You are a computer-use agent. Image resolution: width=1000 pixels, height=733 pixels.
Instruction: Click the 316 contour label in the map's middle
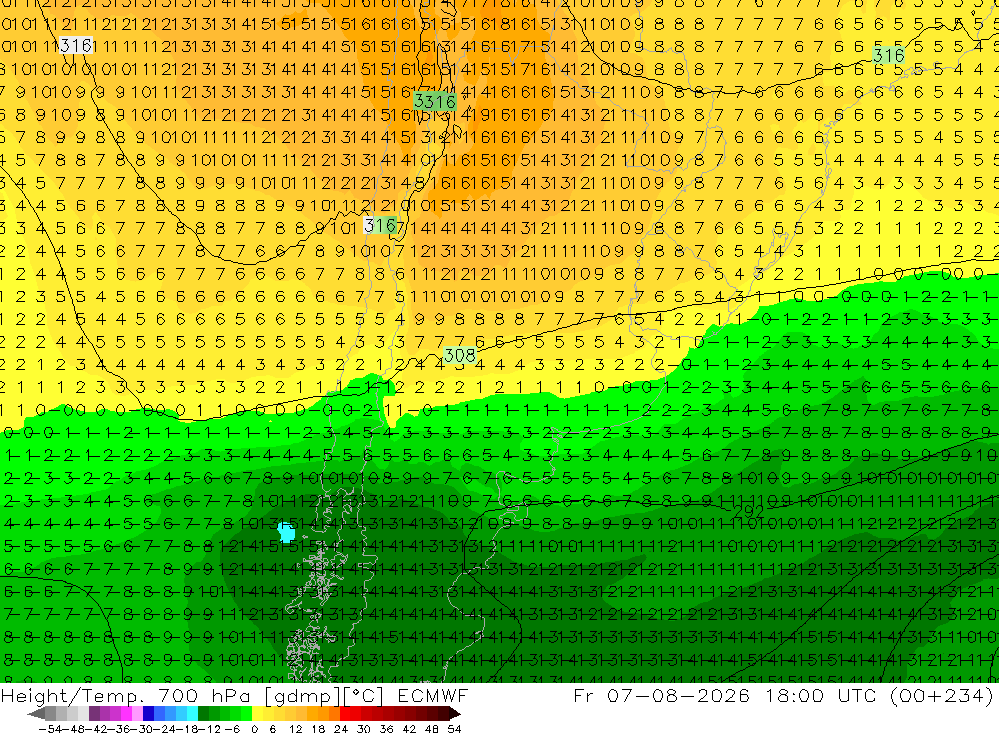[x=381, y=225]
